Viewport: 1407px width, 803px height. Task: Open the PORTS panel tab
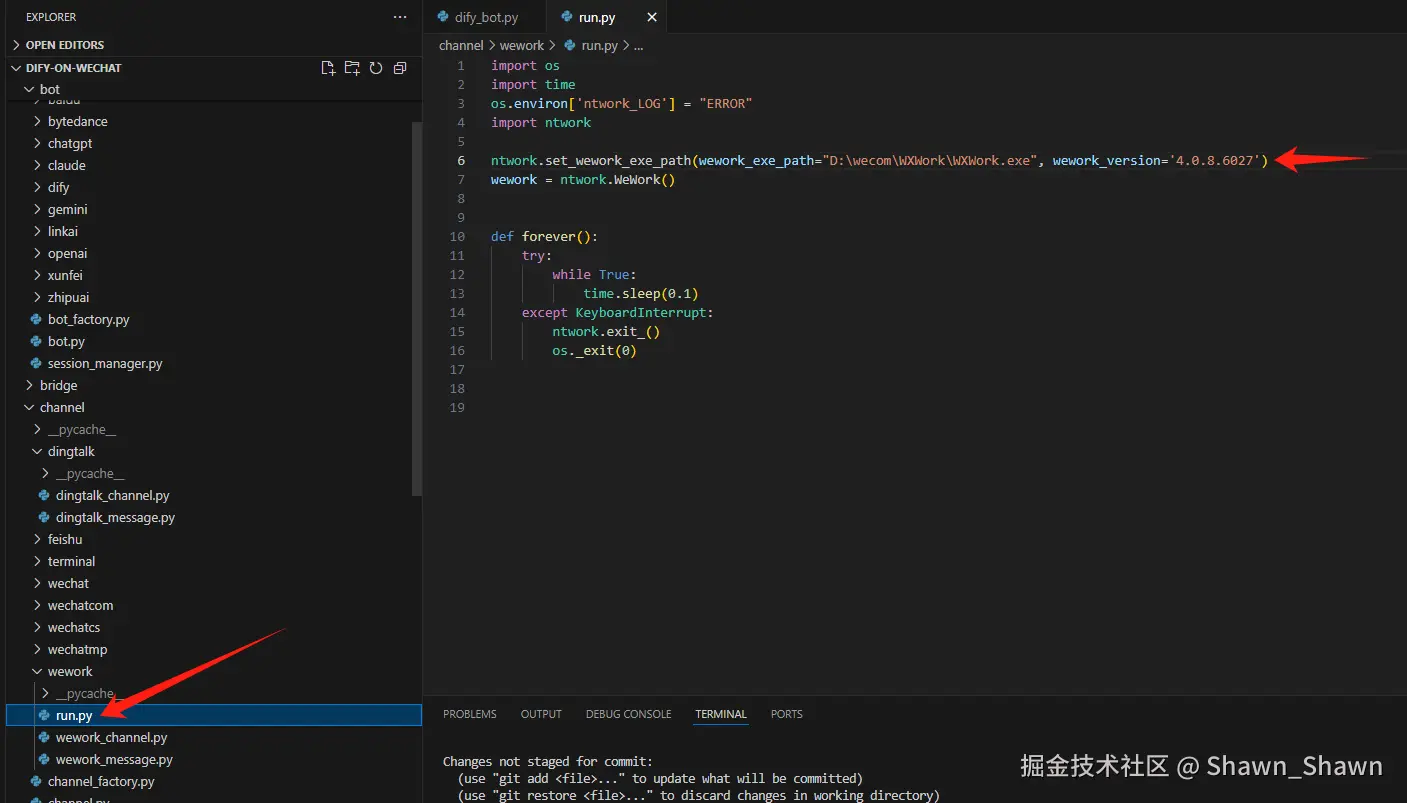786,714
